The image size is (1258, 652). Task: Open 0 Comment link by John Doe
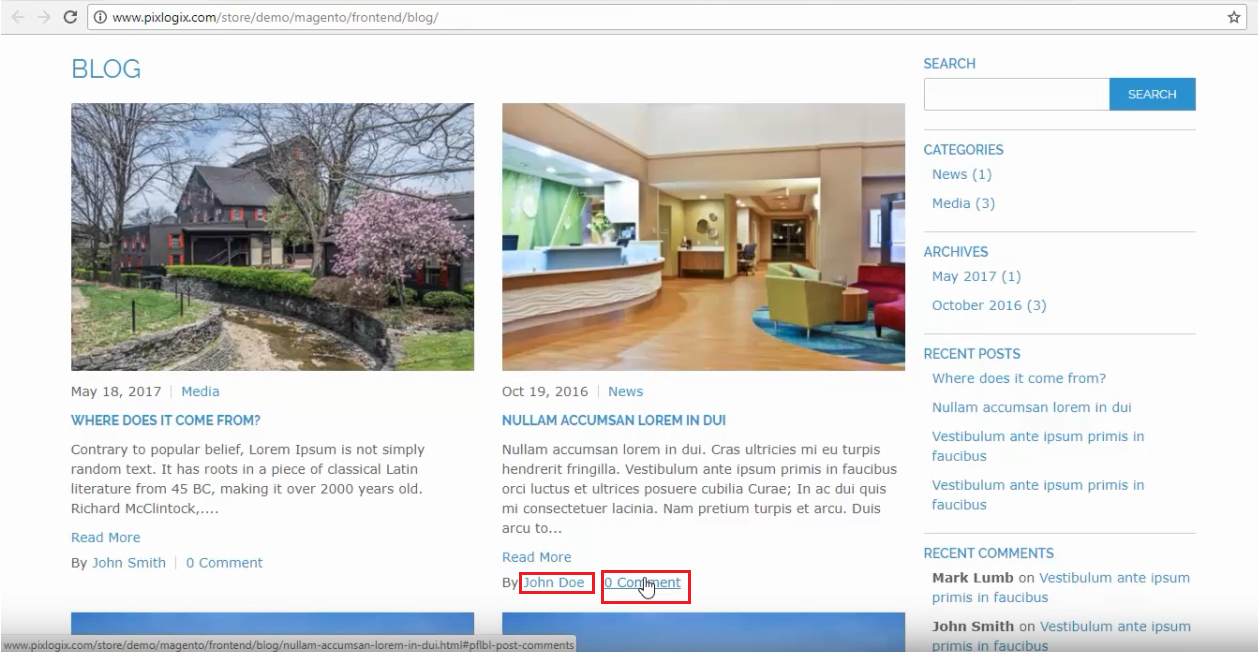tap(642, 582)
